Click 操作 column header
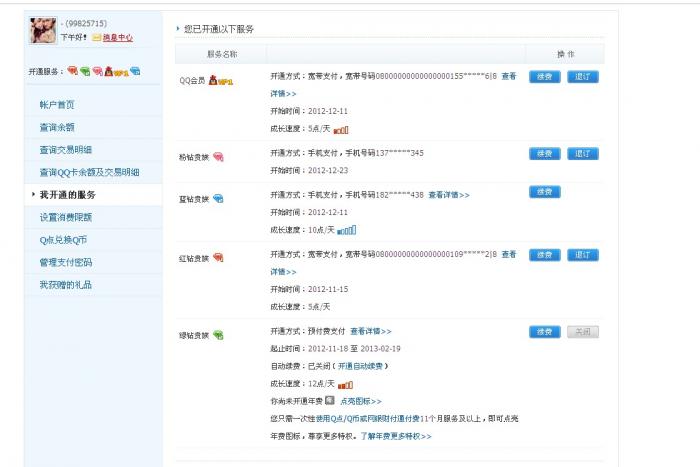Screen dimensions: 700x467 pyautogui.click(x=566, y=54)
